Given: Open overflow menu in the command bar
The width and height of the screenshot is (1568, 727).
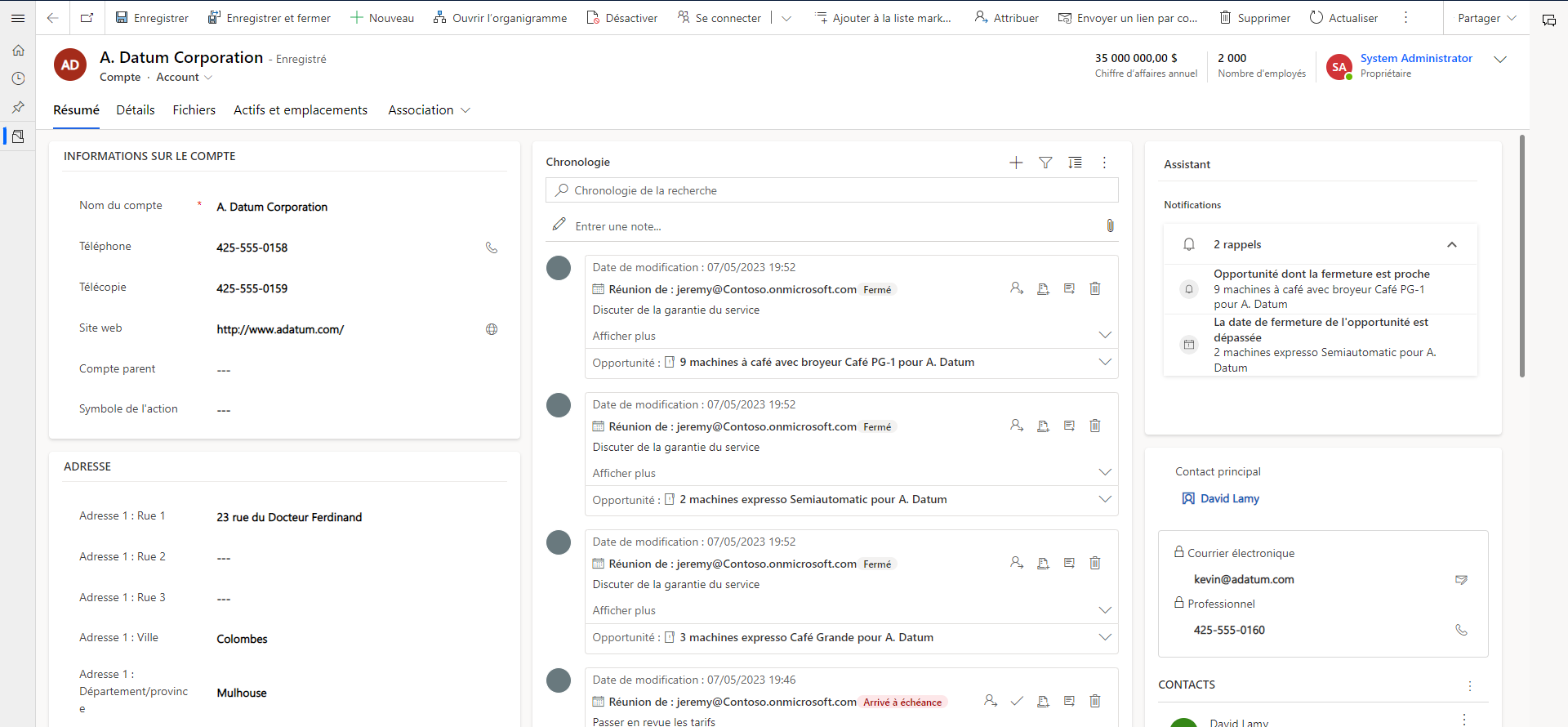Looking at the screenshot, I should [1405, 18].
